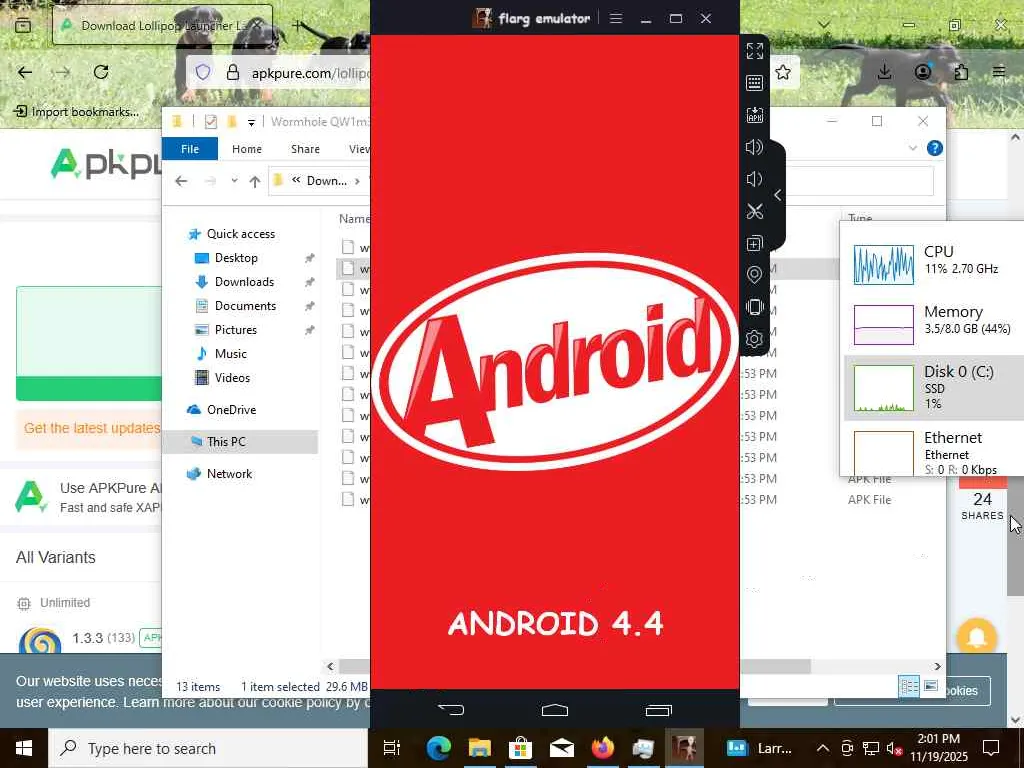Click the orange notification bell on APKPure page

[x=976, y=637]
